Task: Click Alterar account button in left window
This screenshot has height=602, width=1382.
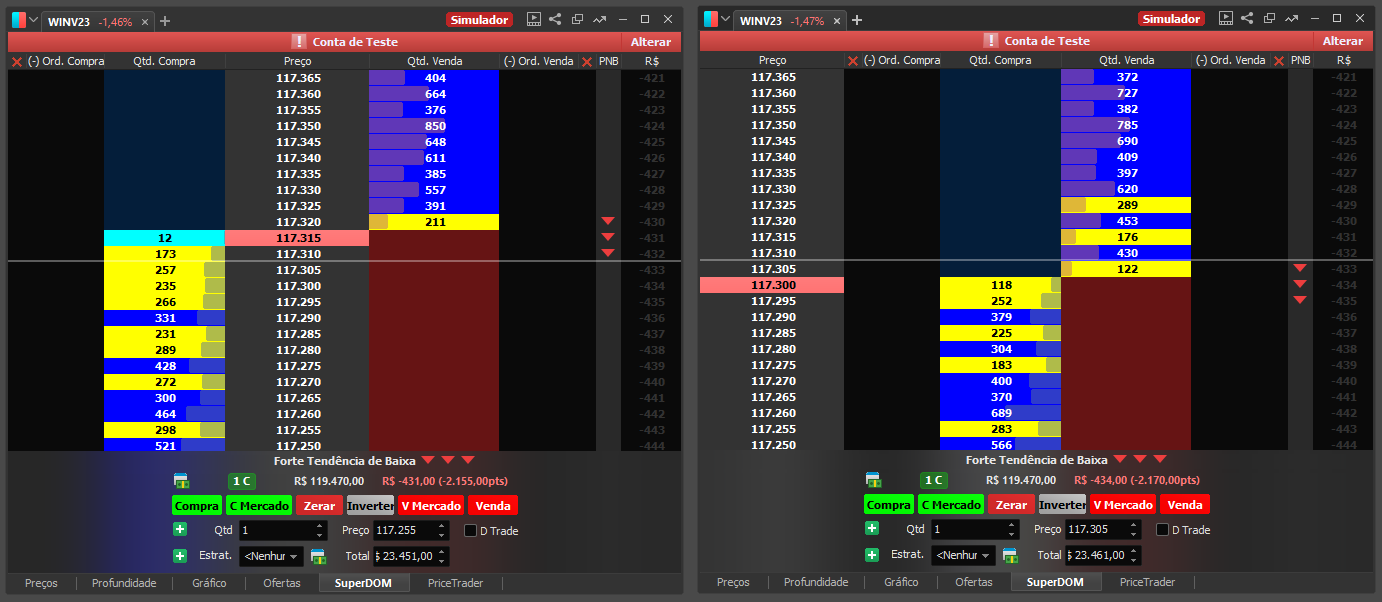Action: point(651,41)
